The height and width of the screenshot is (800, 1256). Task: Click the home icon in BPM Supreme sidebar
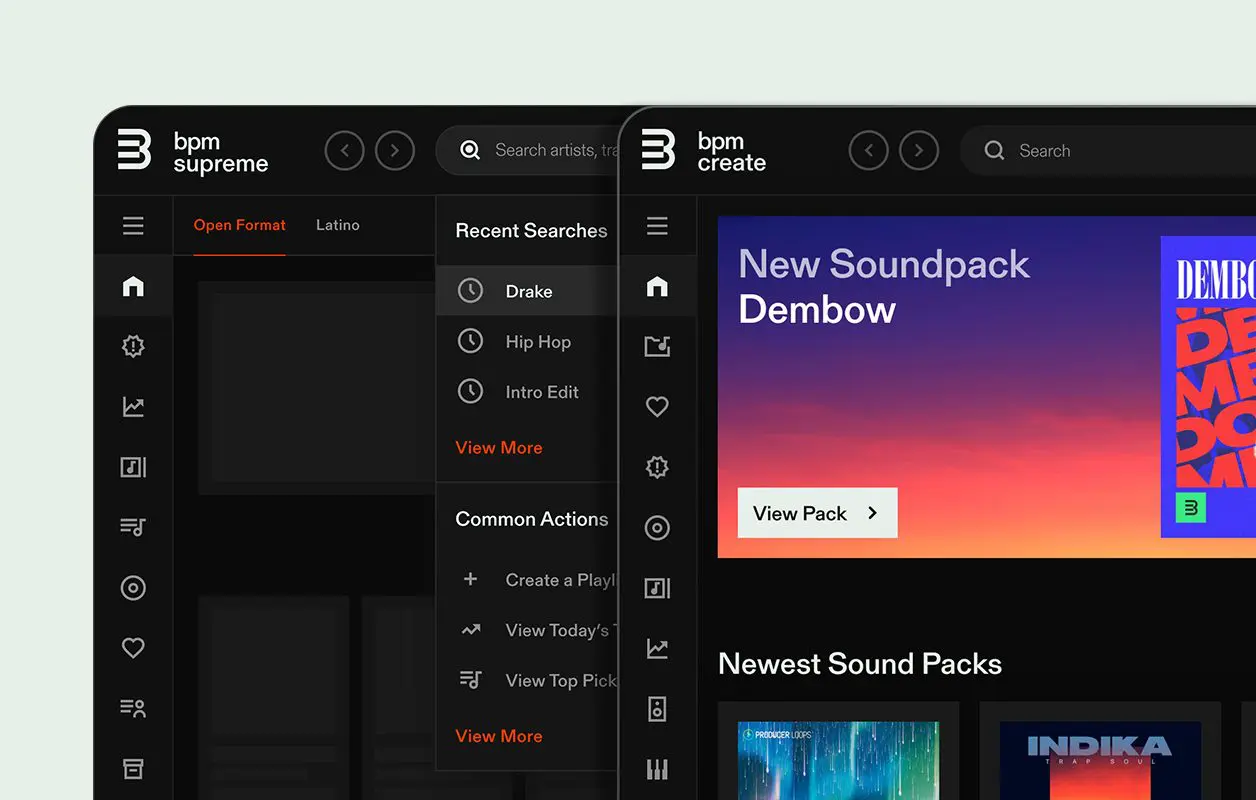point(133,287)
